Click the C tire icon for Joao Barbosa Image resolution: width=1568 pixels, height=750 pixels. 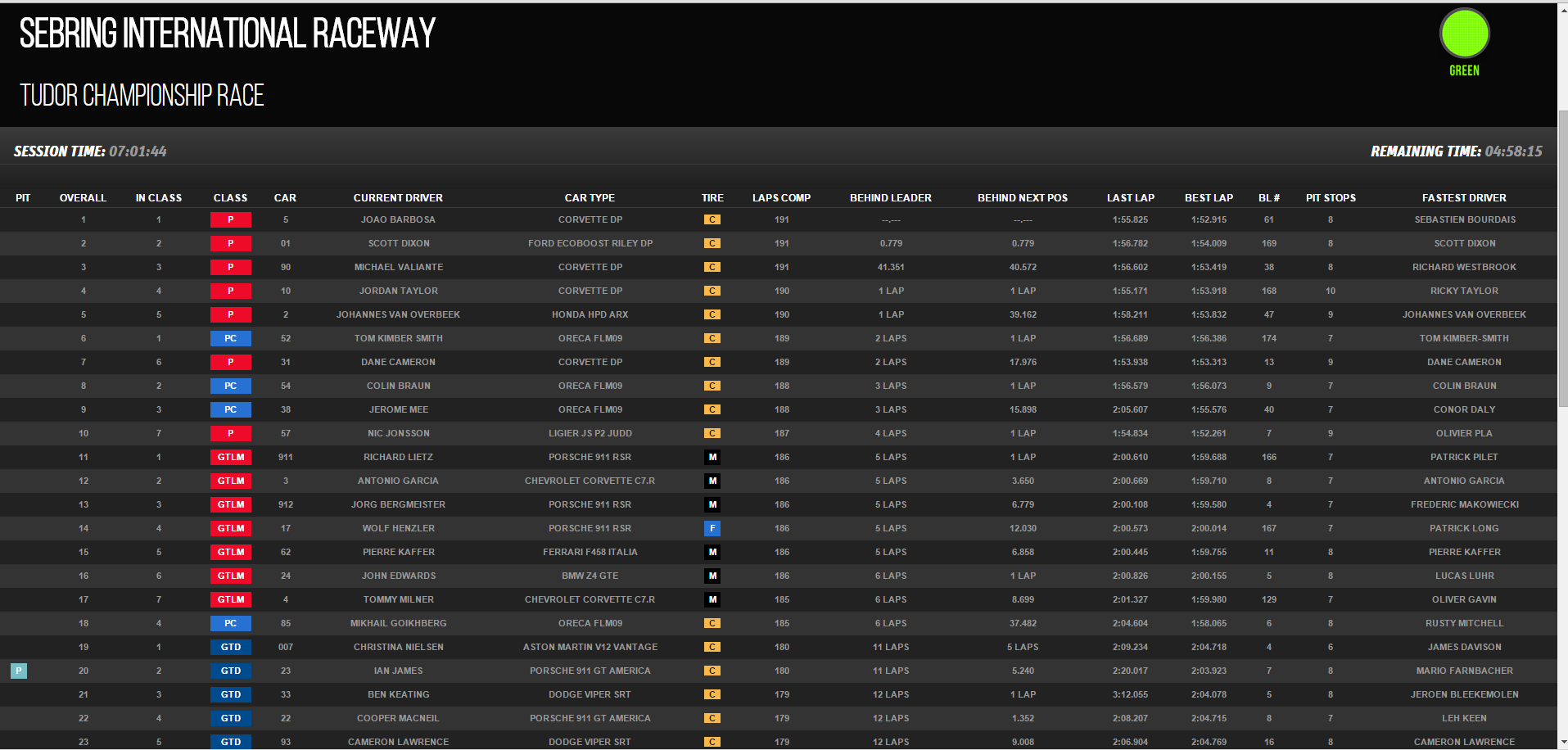pyautogui.click(x=712, y=220)
